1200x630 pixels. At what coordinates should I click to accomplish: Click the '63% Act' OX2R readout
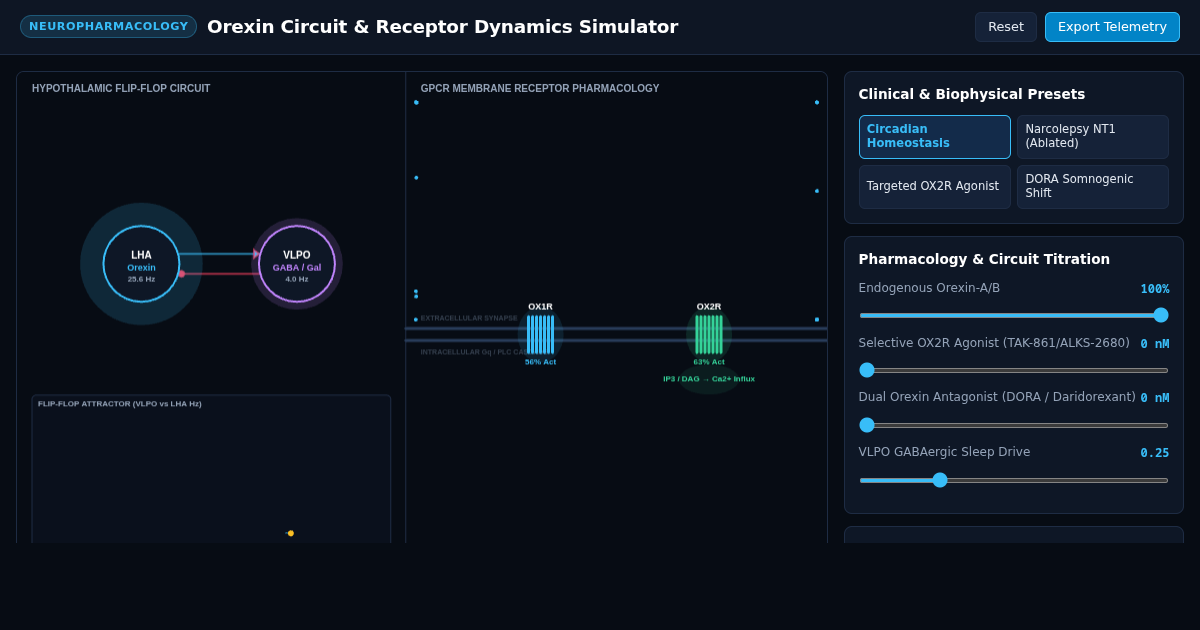[x=709, y=362]
